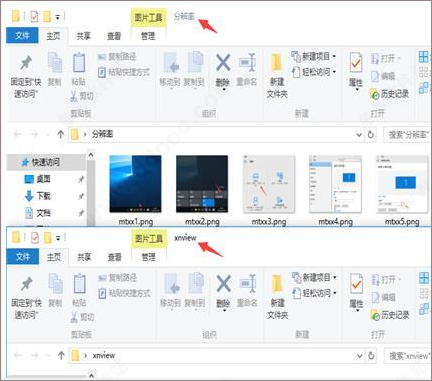Click the 搜索"分辨率" search box

(407, 135)
